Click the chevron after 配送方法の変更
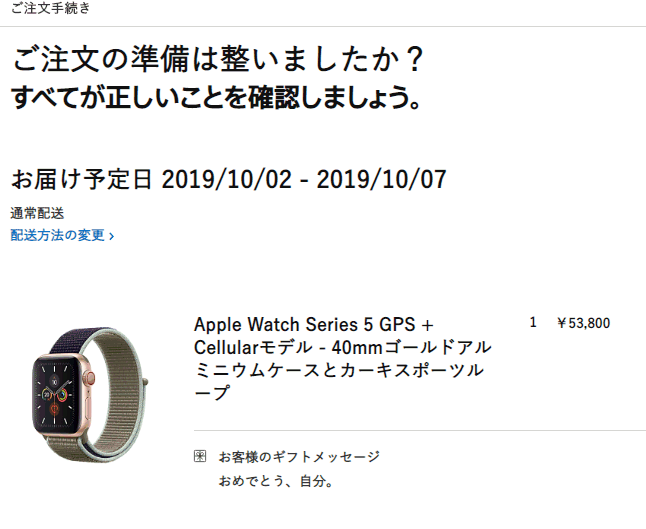 (x=111, y=236)
